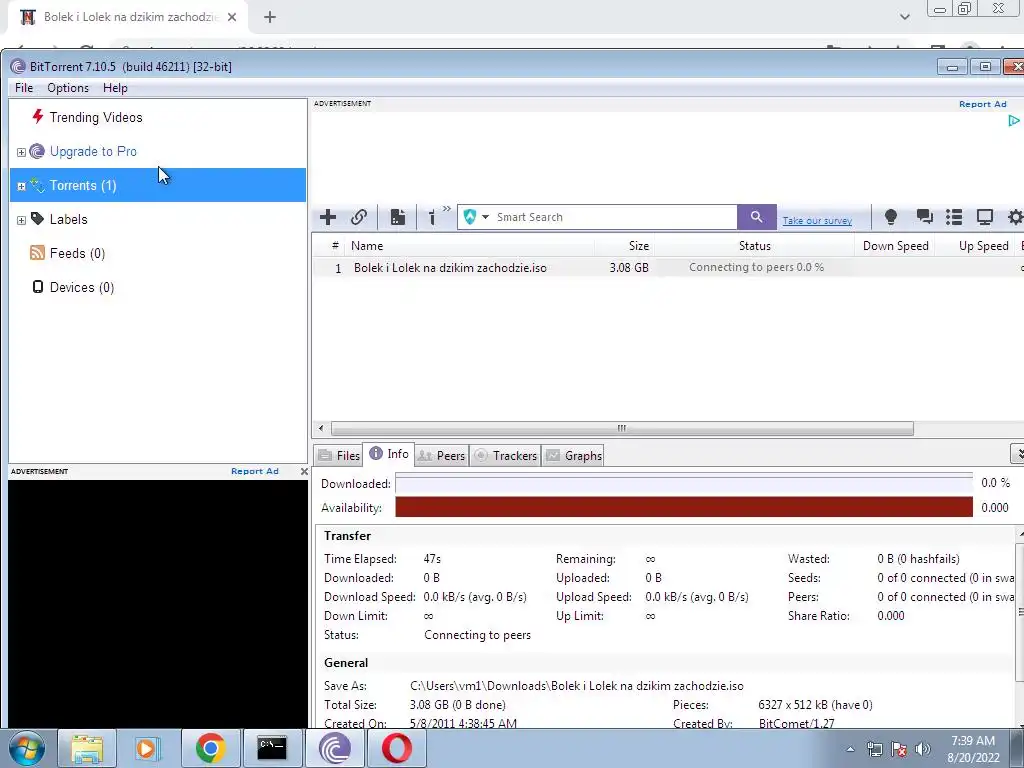The image size is (1024, 768).
Task: Collapse the detail pane with the chevron button
Action: [1017, 453]
